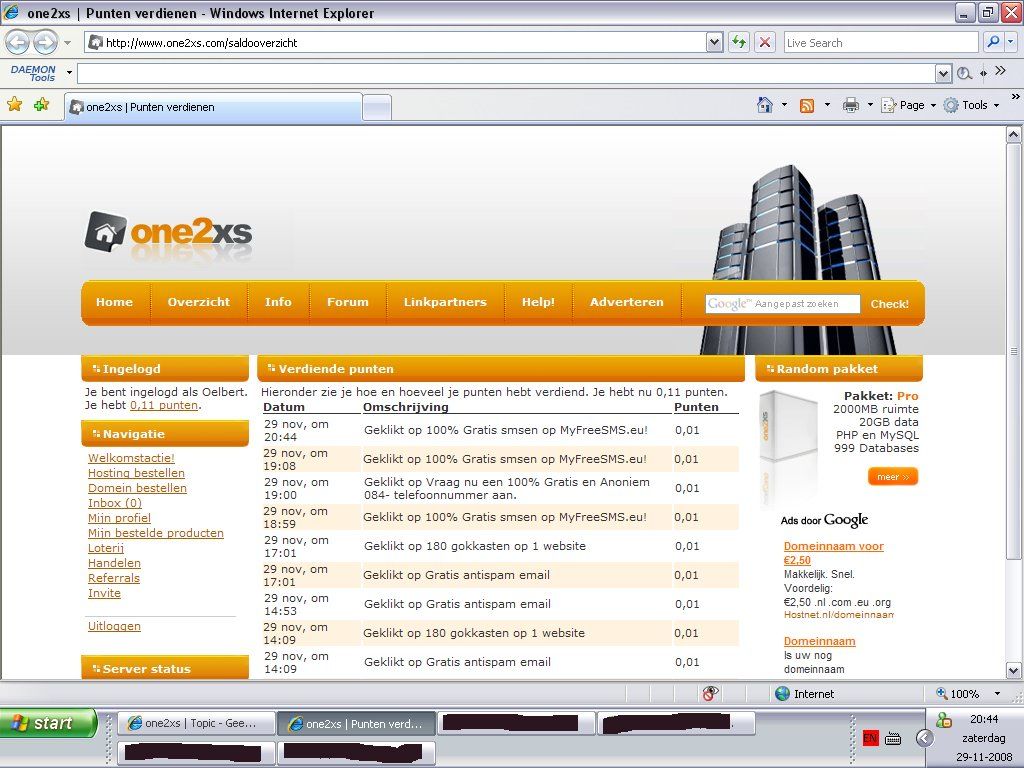Viewport: 1024px width, 768px height.
Task: Click the EN language bar indicator
Action: (870, 738)
